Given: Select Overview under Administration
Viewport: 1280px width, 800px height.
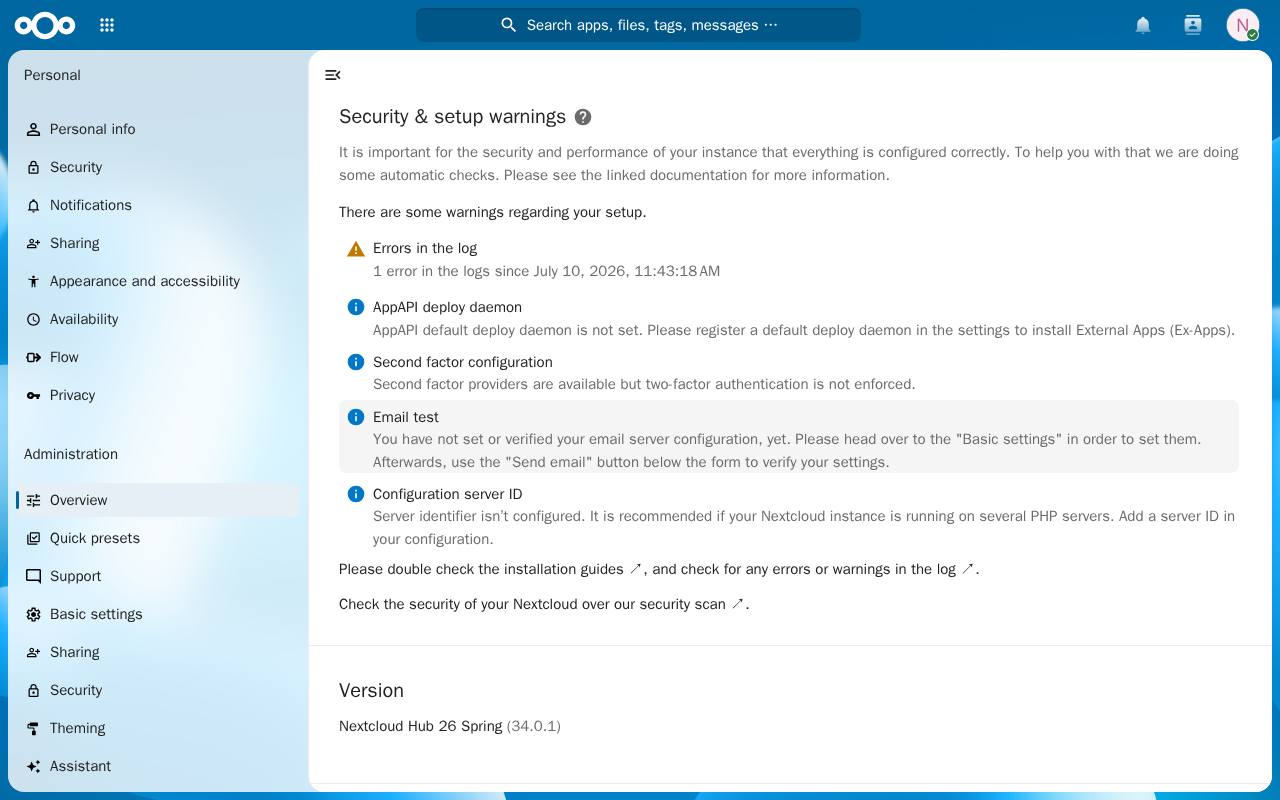Looking at the screenshot, I should [157, 500].
